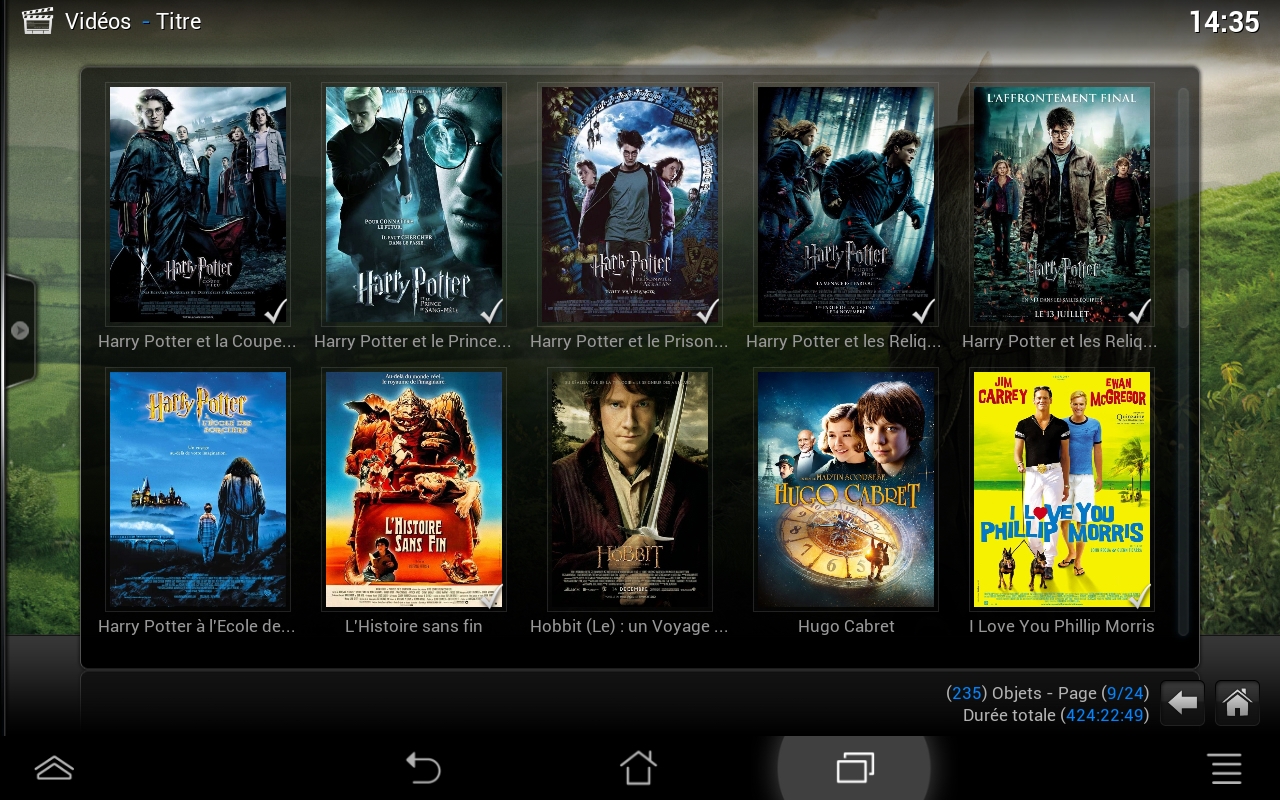Click the Titre sort label in header
This screenshot has height=800, width=1280.
click(179, 21)
